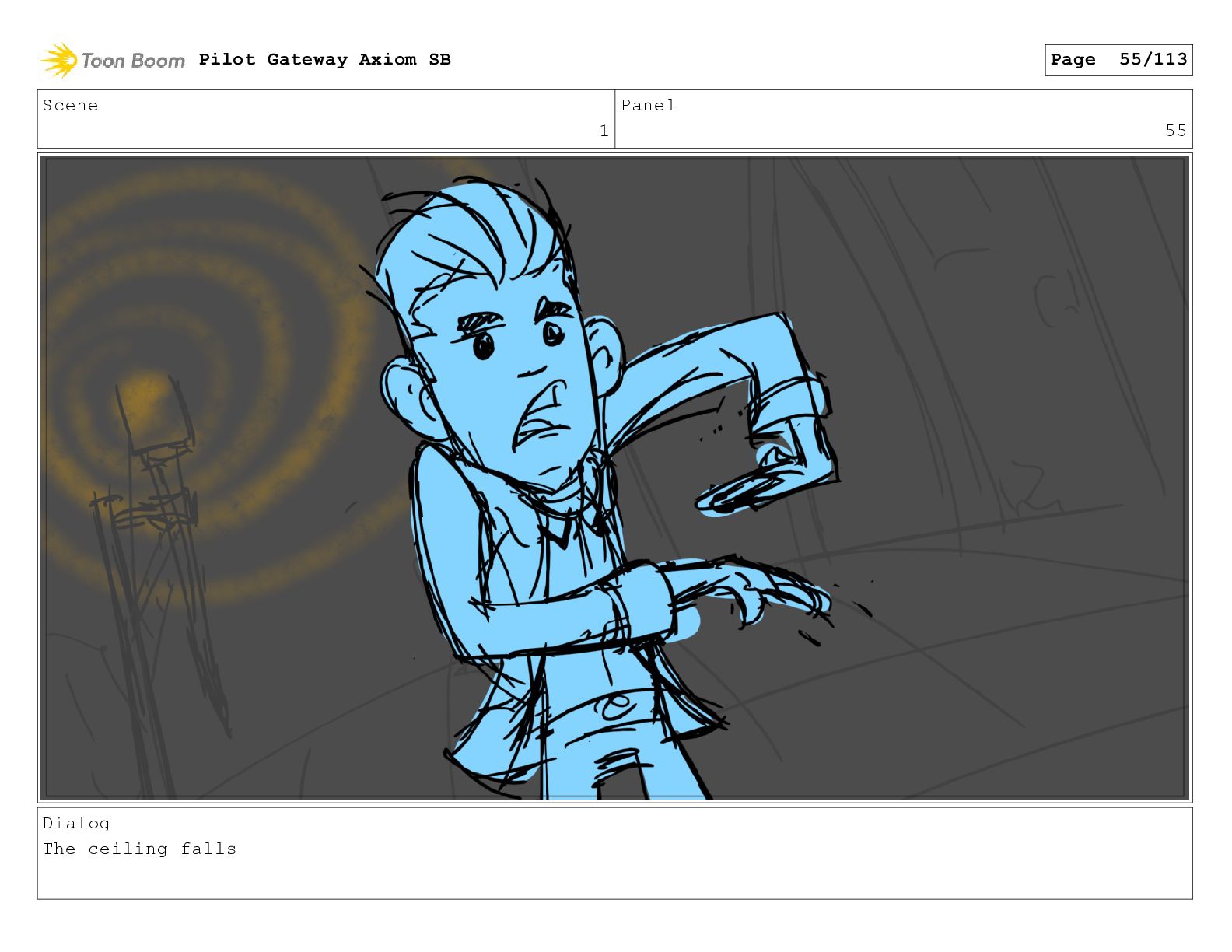The image size is (1232, 952).
Task: Click the storyboard panel drawing
Action: (614, 478)
